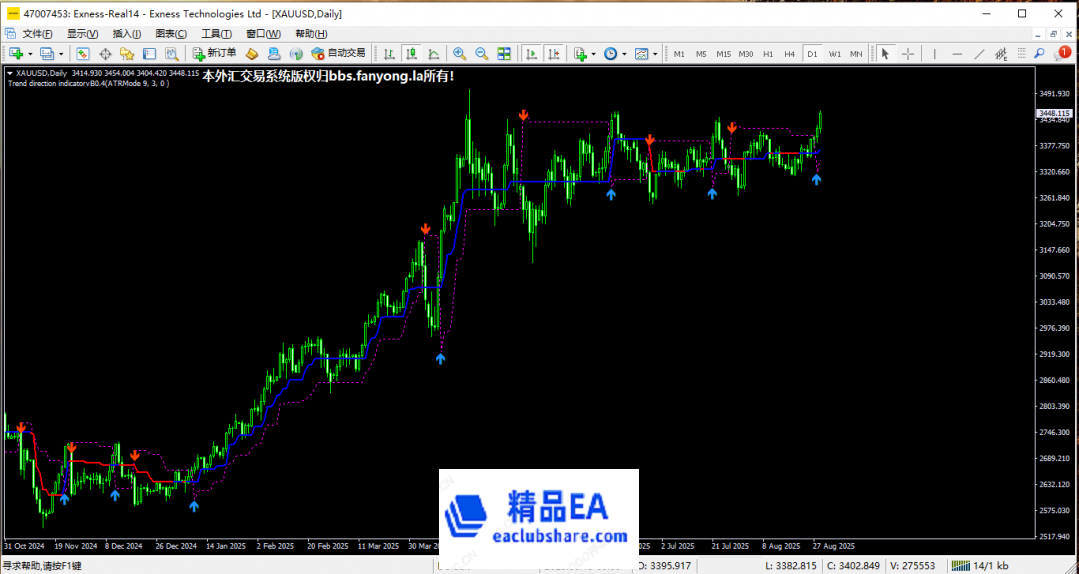Open the 显示(V) menu
Image resolution: width=1079 pixels, height=574 pixels.
tap(83, 34)
